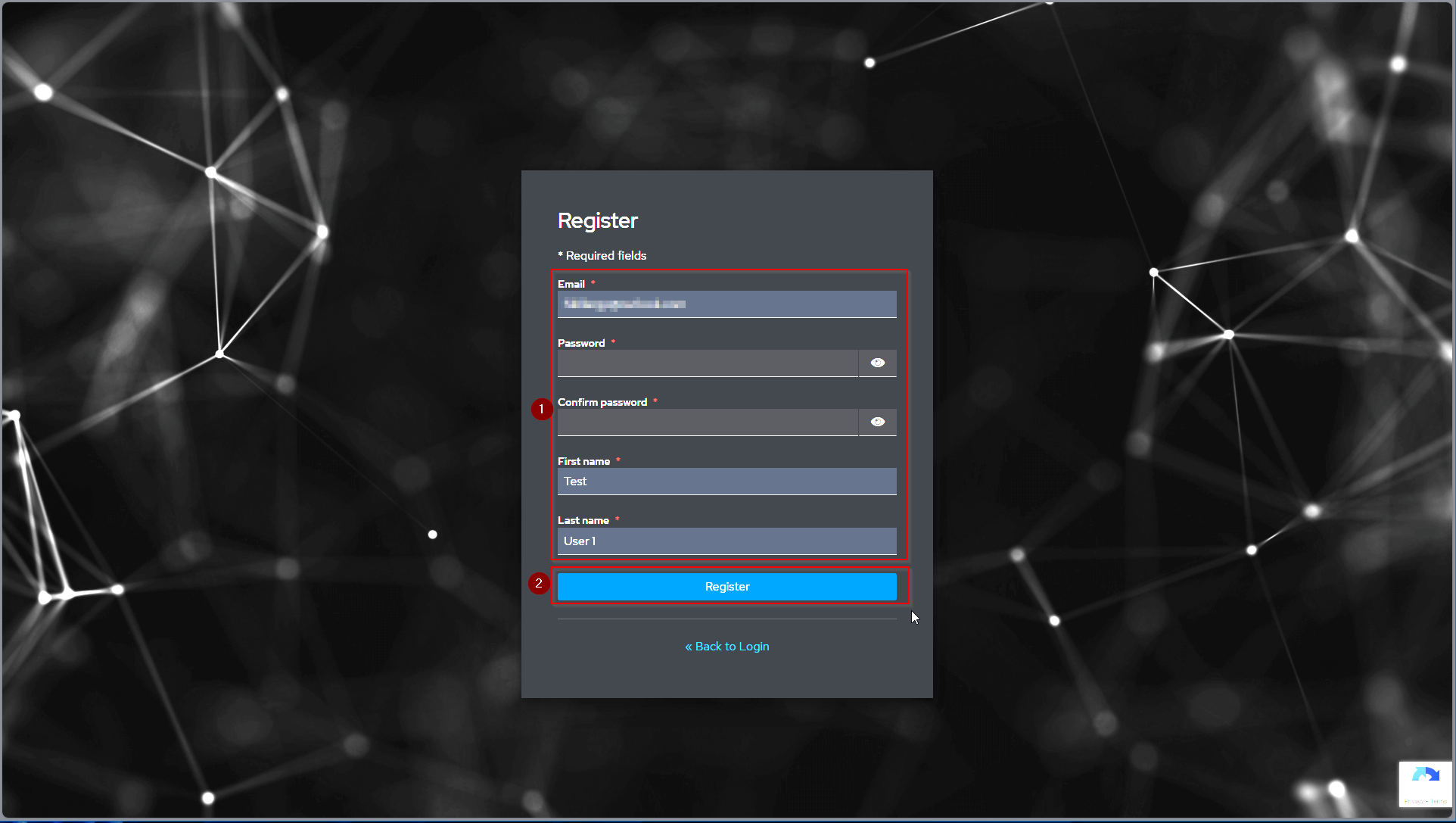Click the reCAPTCHA logo badge
The width and height of the screenshot is (1456, 823).
[x=1426, y=775]
